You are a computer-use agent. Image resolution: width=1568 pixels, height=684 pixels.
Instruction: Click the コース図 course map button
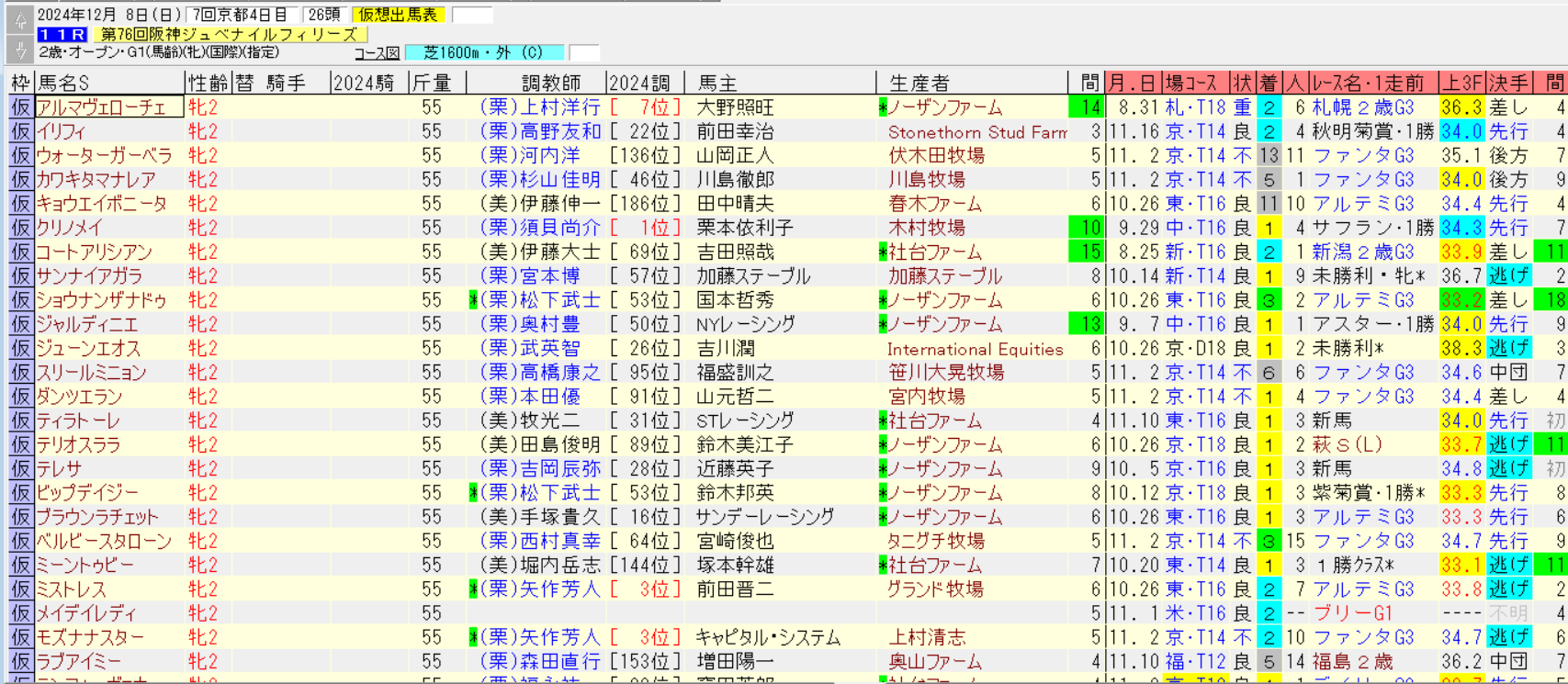pyautogui.click(x=378, y=53)
